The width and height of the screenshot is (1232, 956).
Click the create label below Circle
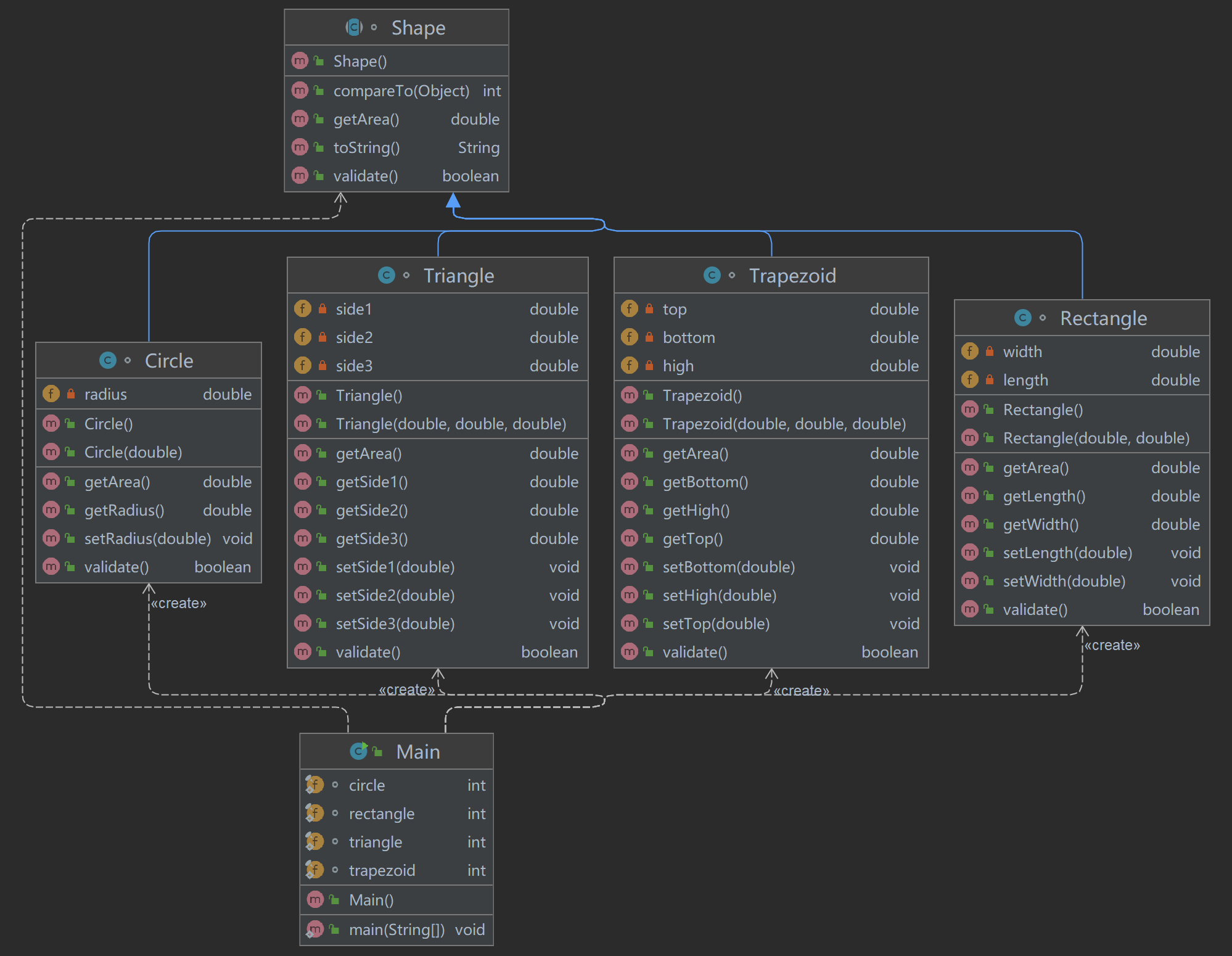(x=179, y=603)
